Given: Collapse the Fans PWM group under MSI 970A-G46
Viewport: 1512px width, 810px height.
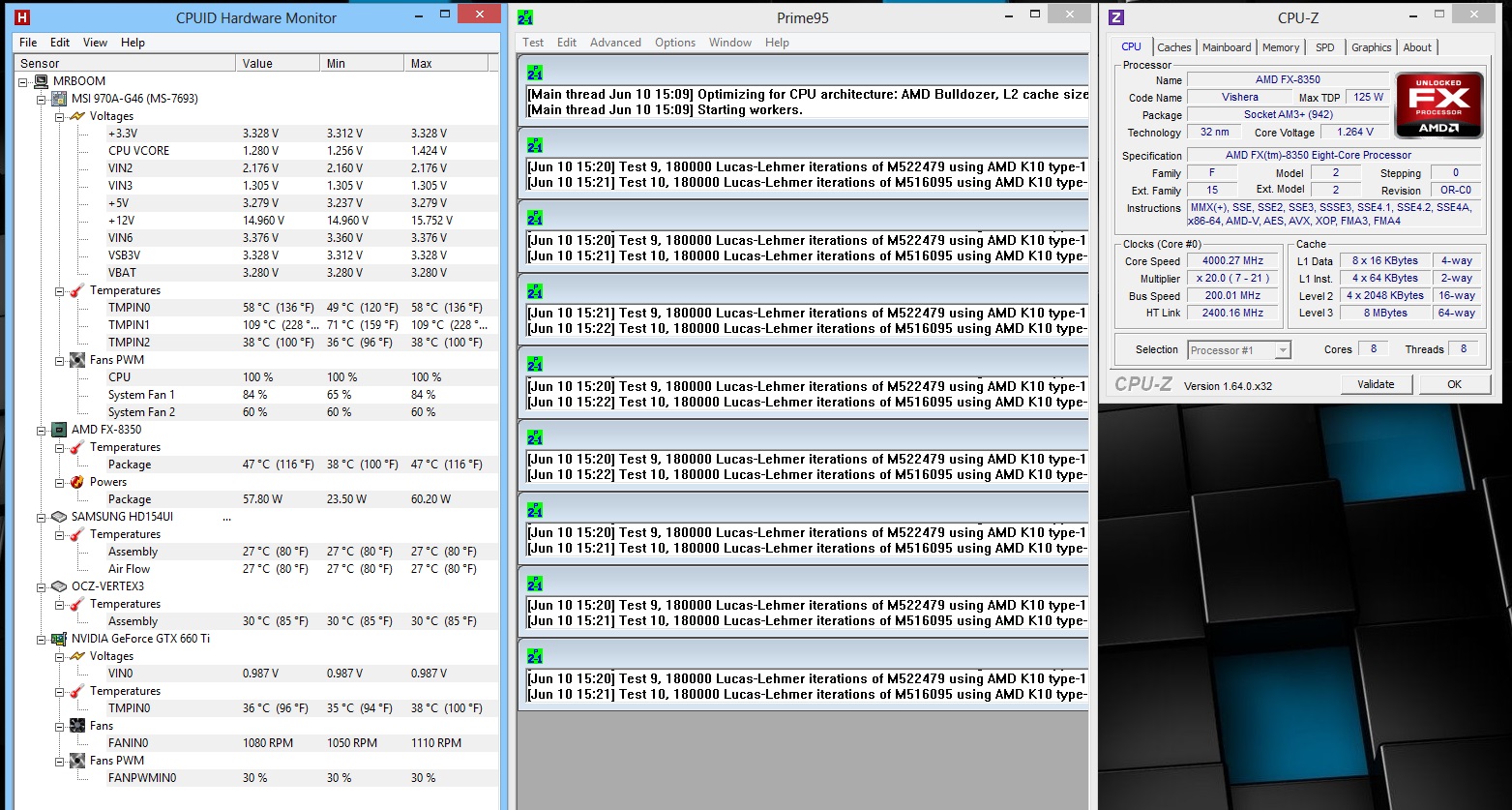Looking at the screenshot, I should 59,360.
